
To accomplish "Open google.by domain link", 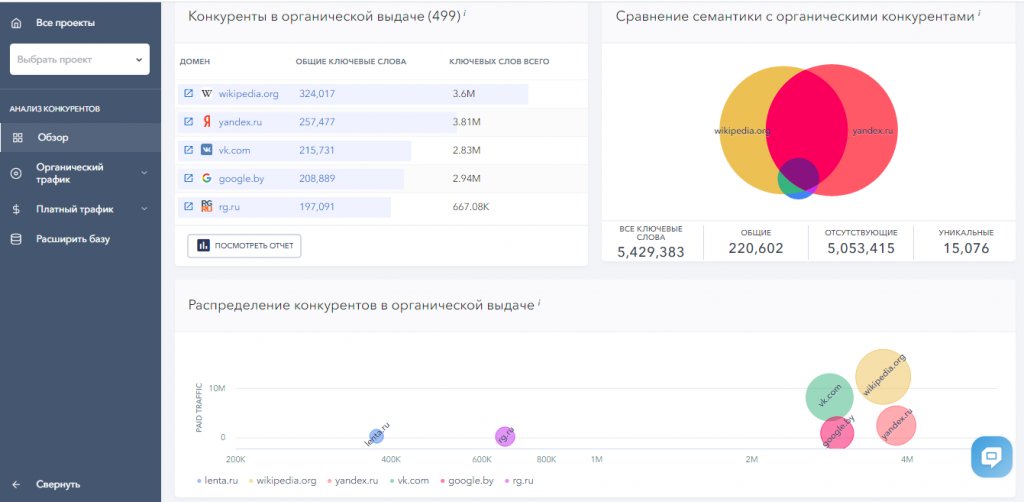I will pyautogui.click(x=241, y=178).
